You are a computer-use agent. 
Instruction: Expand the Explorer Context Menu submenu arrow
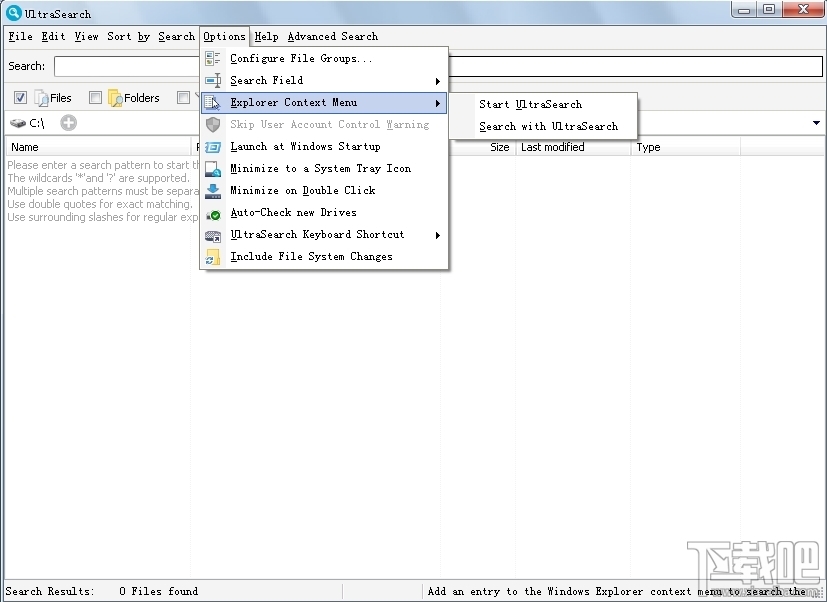[437, 103]
